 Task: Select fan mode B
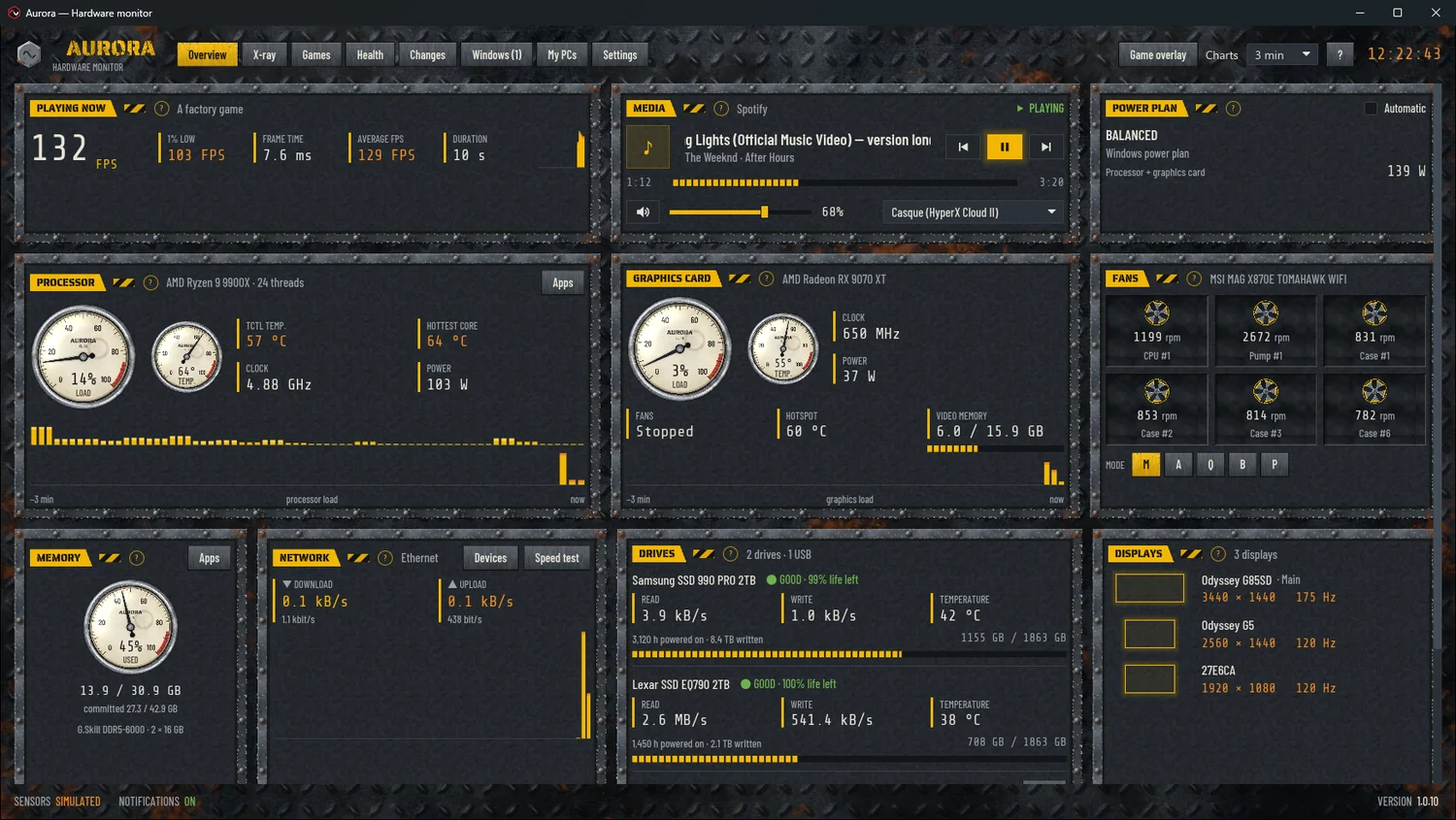pos(1242,465)
